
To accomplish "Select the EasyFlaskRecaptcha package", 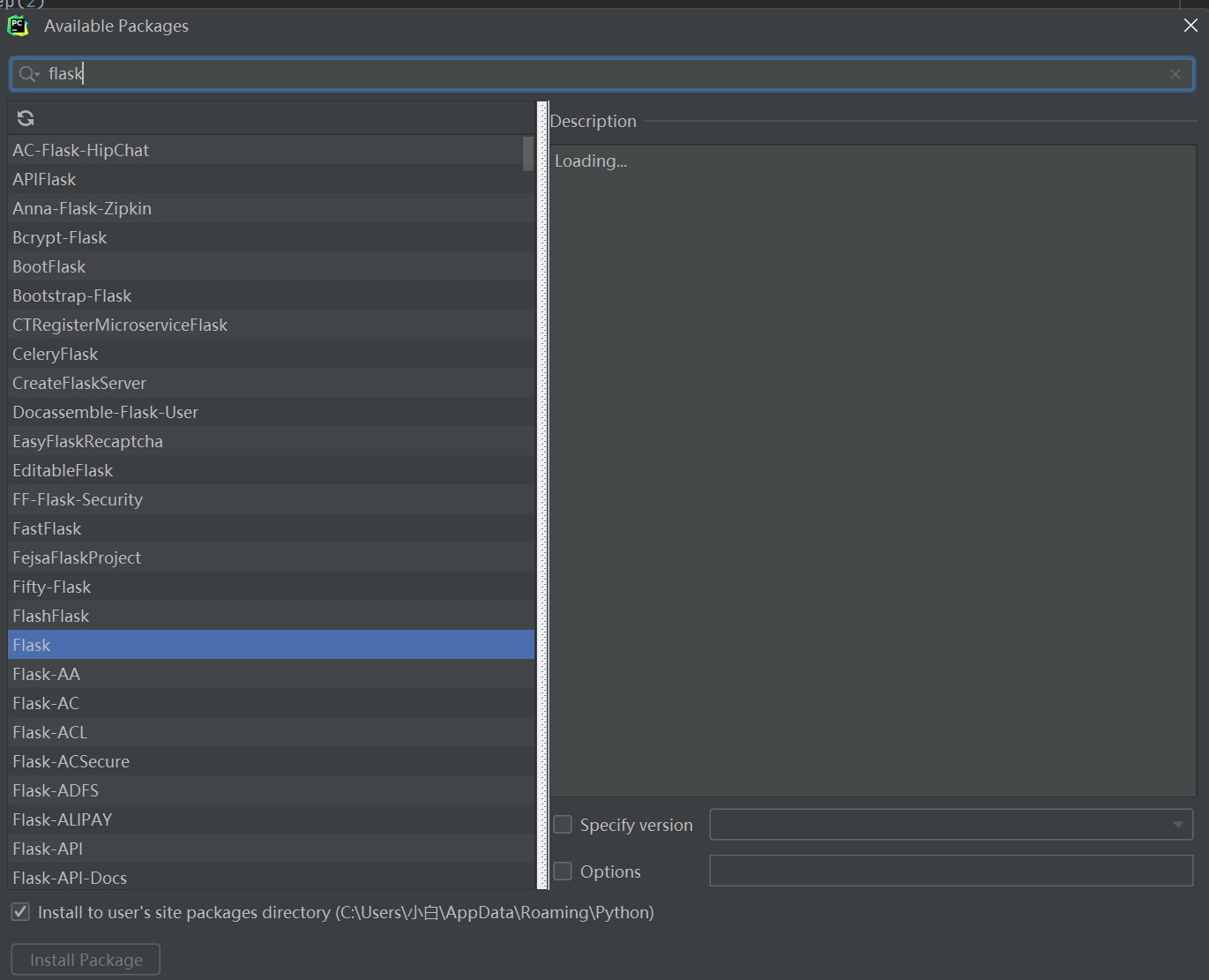I will click(x=271, y=441).
